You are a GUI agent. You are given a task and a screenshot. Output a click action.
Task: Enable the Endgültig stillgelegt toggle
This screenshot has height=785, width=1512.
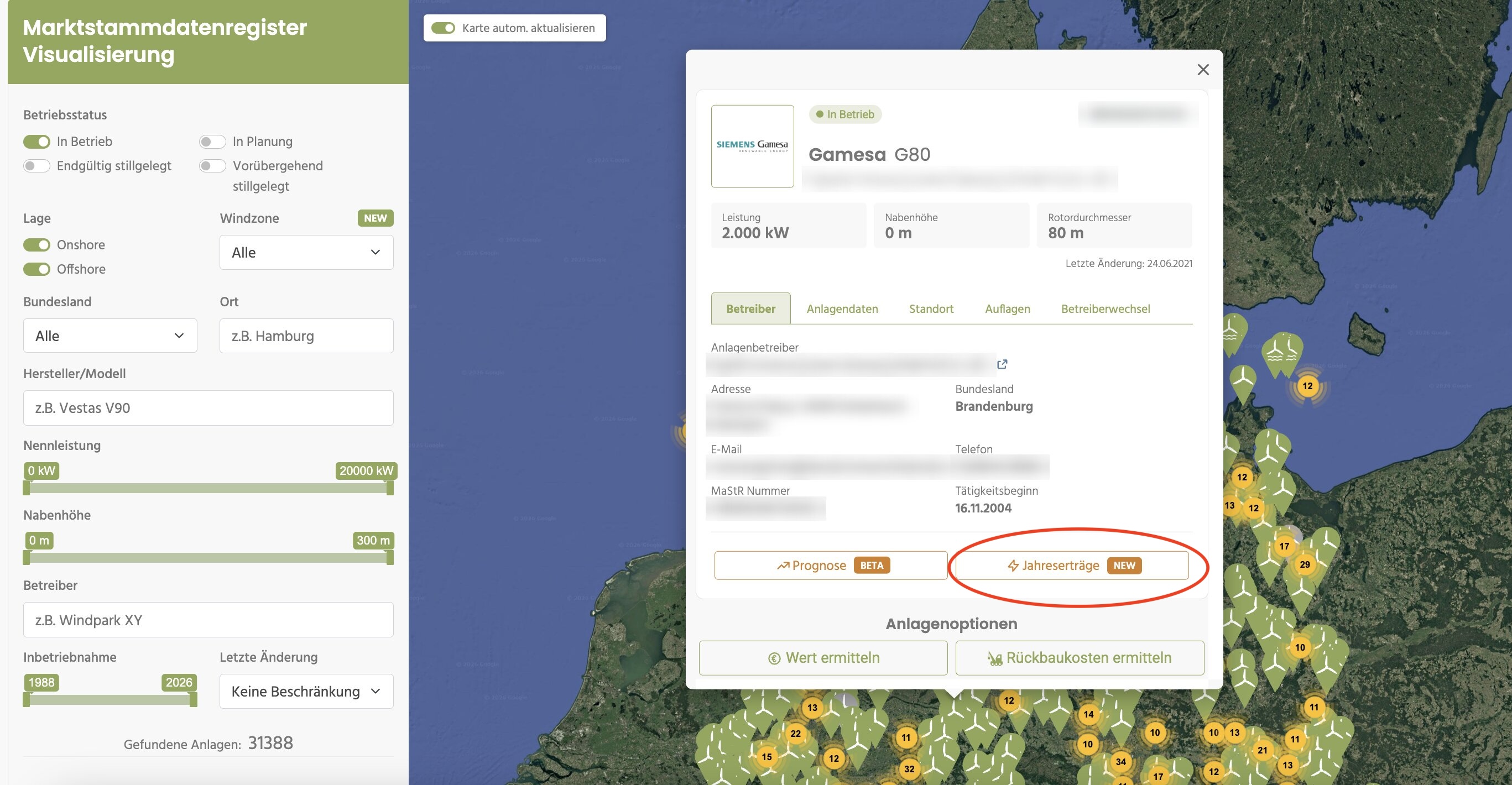coord(37,166)
